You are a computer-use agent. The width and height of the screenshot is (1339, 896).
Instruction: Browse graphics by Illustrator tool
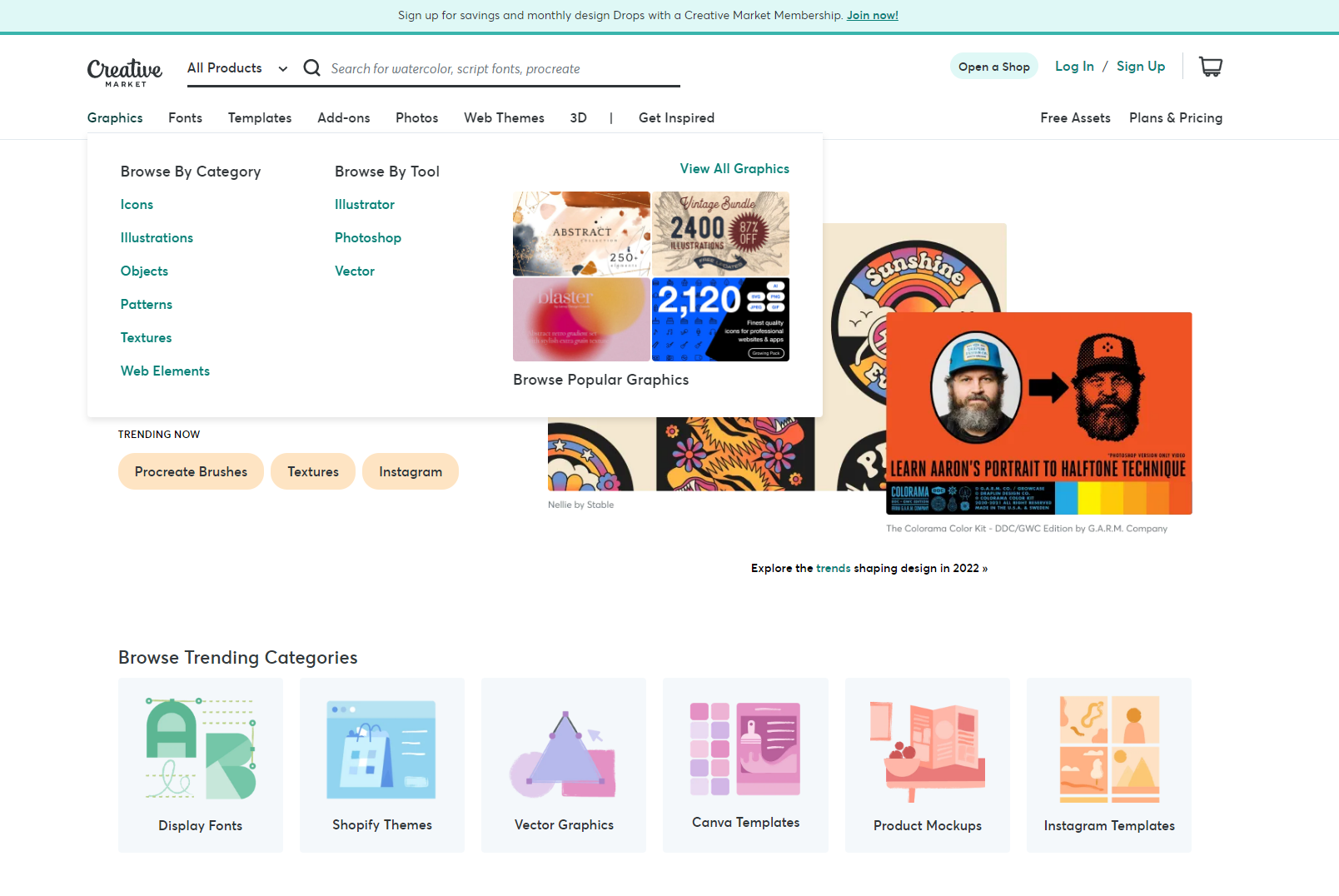[x=365, y=205]
